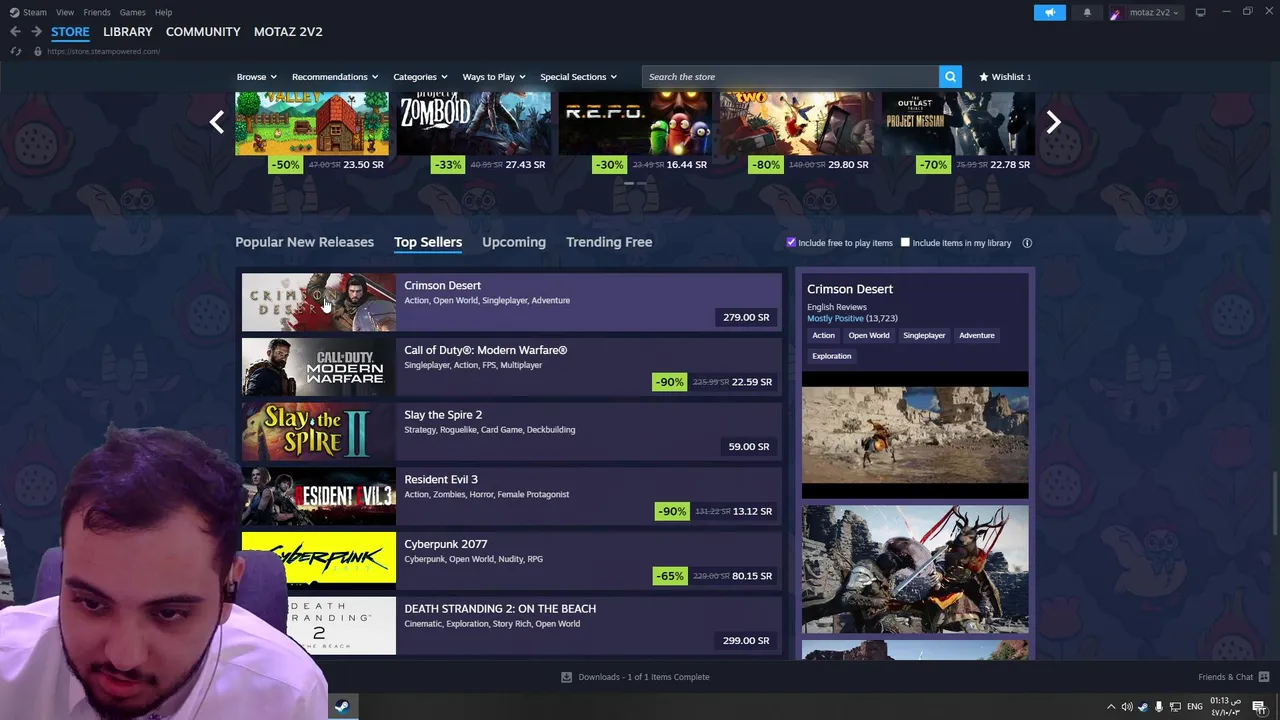1280x720 pixels.
Task: Open the Crimson Desert top seller row
Action: (511, 302)
